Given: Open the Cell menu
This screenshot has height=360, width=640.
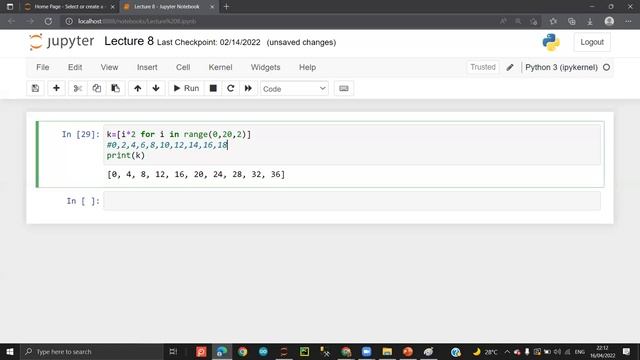Looking at the screenshot, I should [x=183, y=67].
